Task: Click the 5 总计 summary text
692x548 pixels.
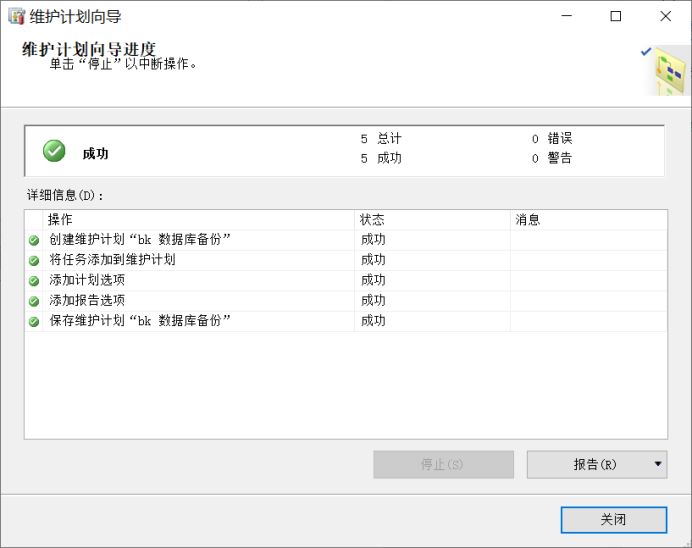Action: point(381,139)
